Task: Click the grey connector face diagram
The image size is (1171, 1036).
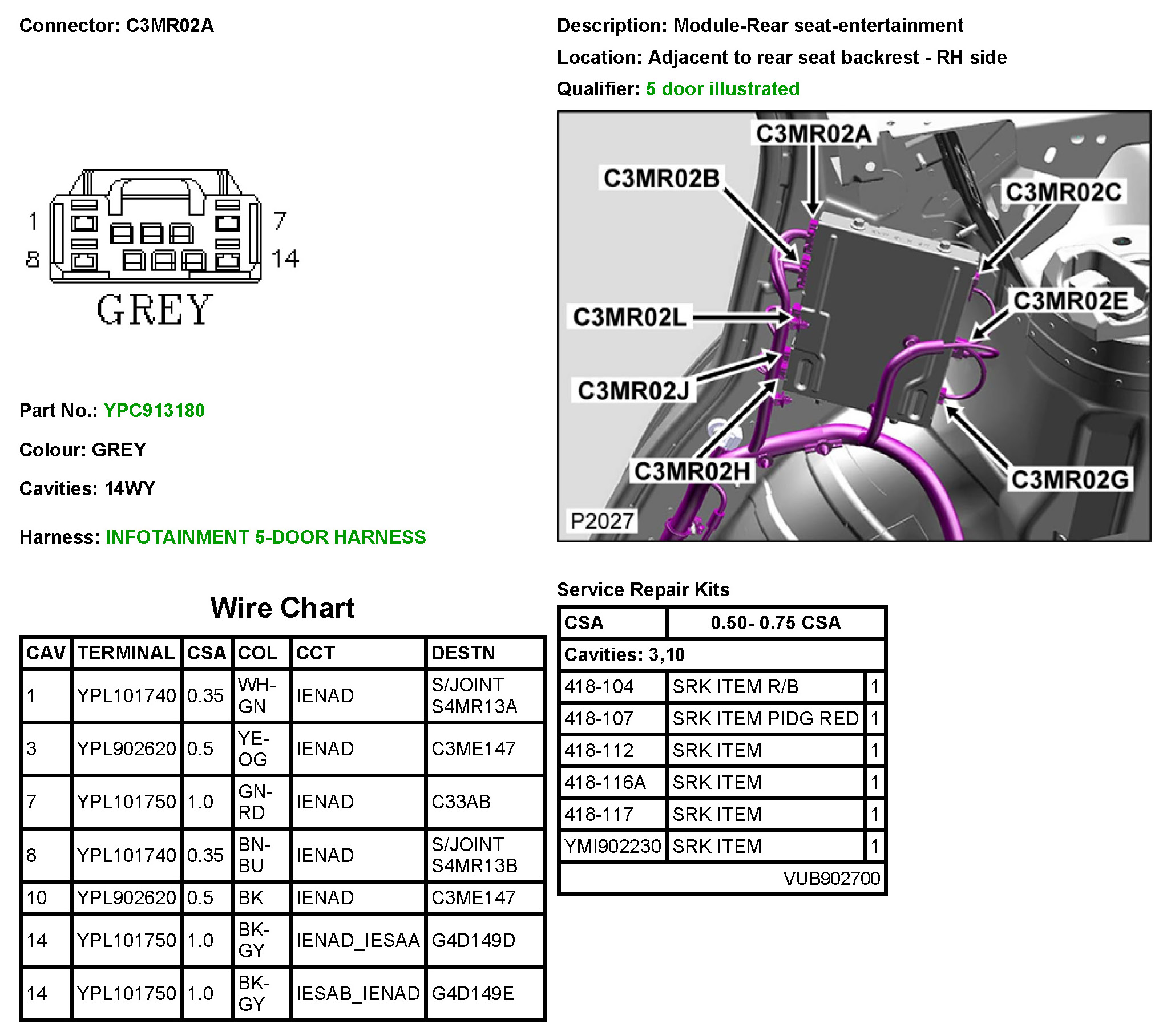Action: (155, 229)
